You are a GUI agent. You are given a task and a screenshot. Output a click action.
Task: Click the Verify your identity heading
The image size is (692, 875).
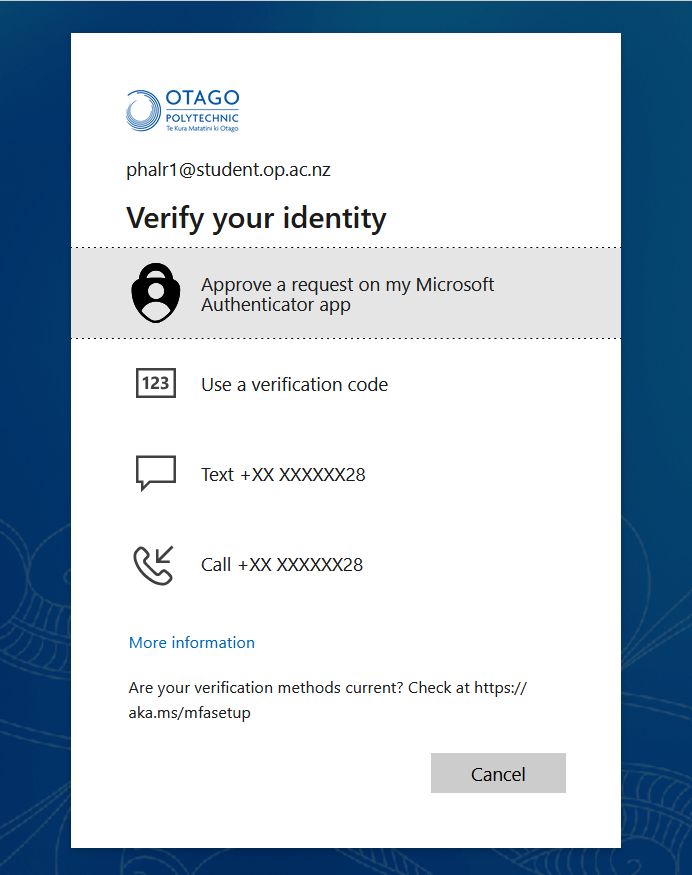pyautogui.click(x=256, y=218)
